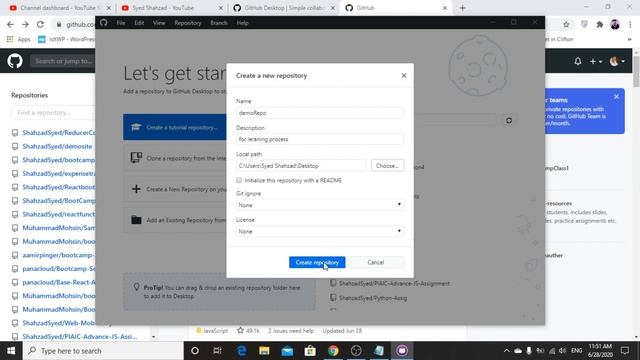Open File Explorer from the taskbar

point(264,351)
